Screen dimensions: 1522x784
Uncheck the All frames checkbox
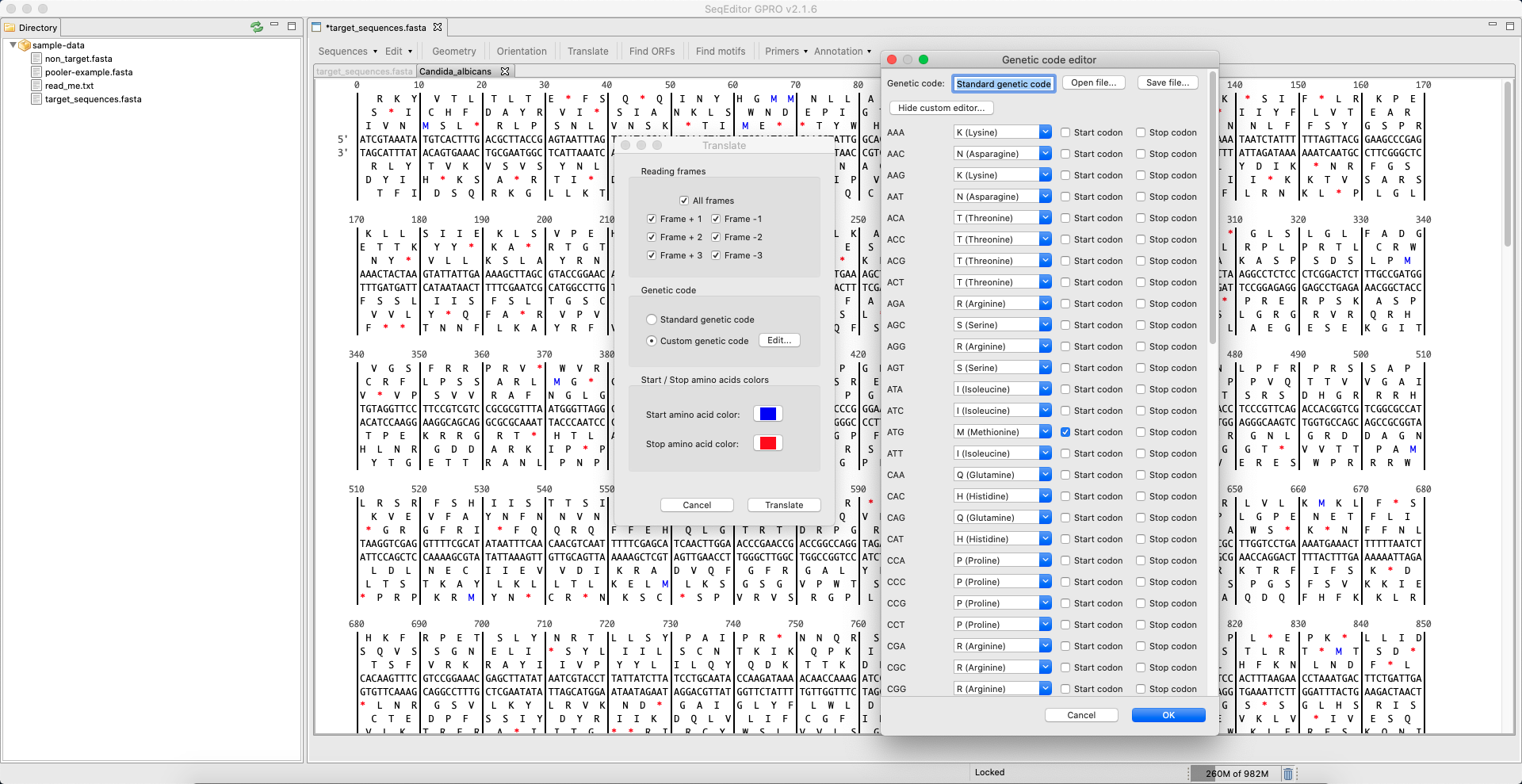pos(684,201)
